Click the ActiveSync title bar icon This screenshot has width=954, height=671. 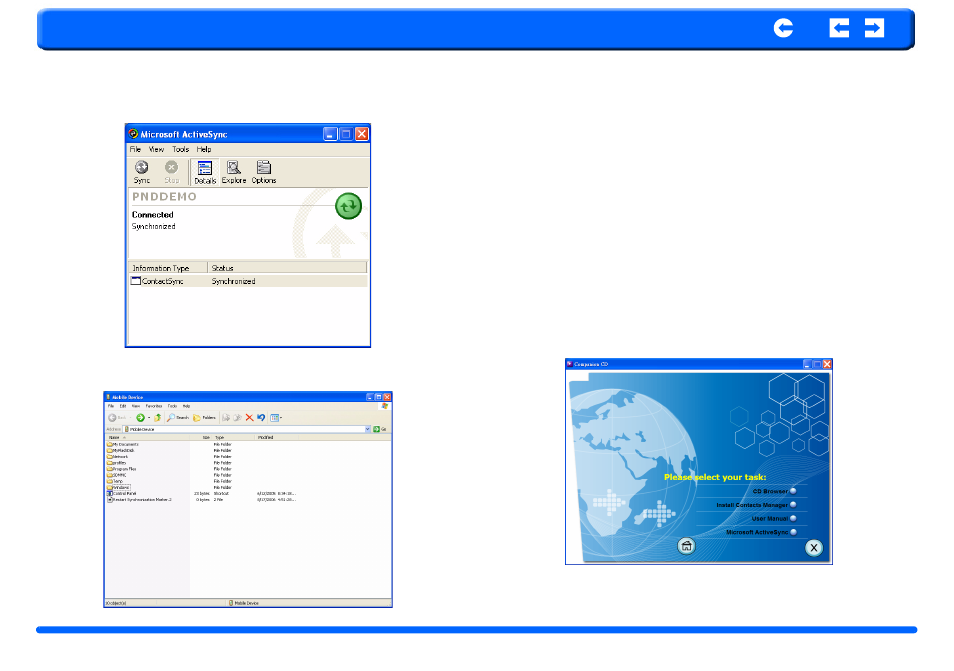click(x=133, y=134)
